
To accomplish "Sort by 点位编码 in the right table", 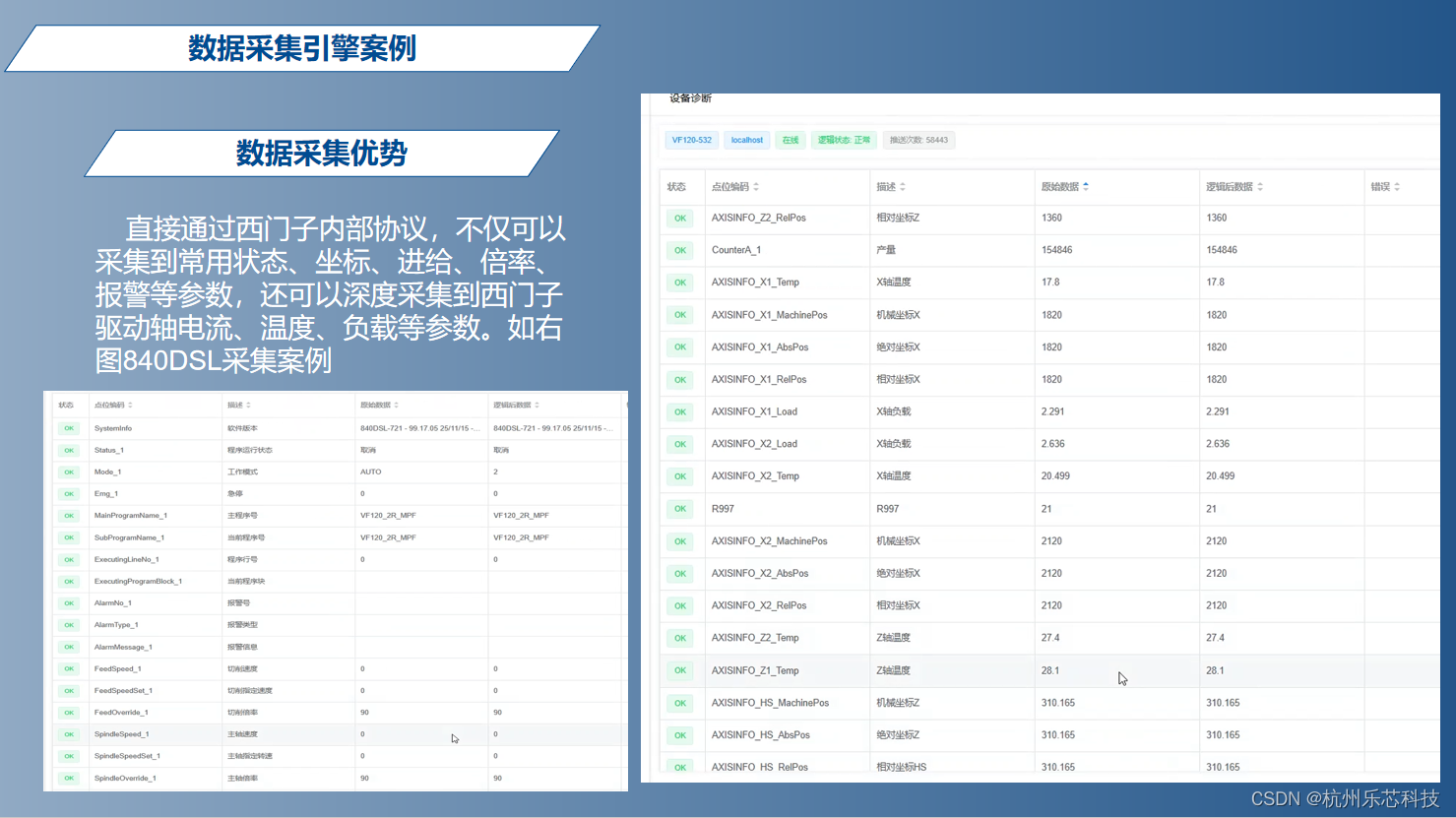I will (x=756, y=187).
